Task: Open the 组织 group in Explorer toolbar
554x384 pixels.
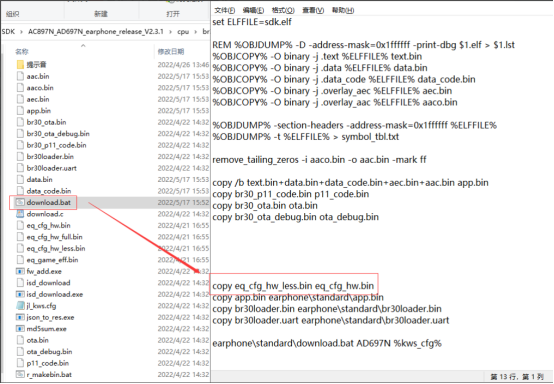Action: (x=12, y=14)
